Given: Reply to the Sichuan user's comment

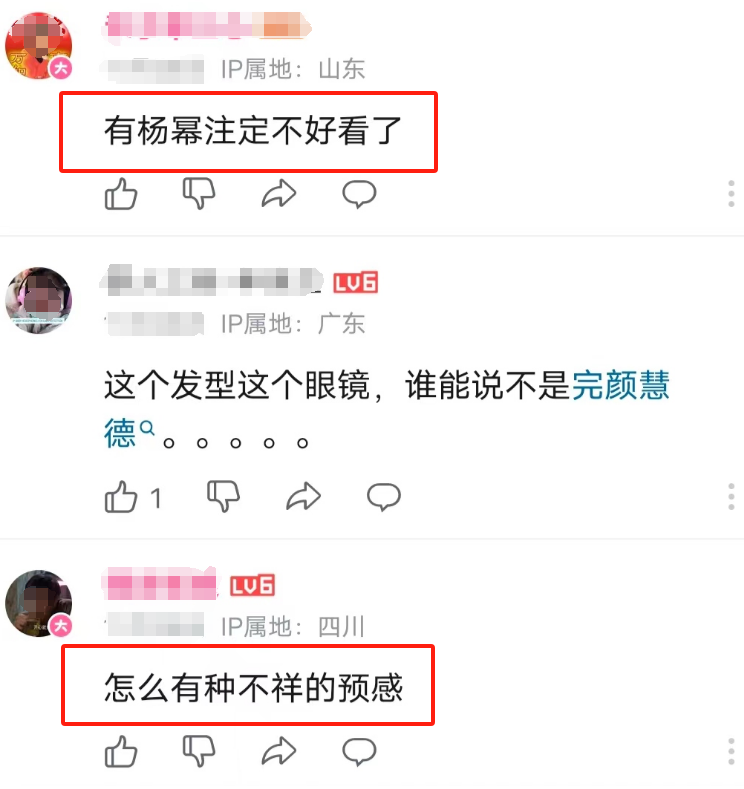Looking at the screenshot, I should tap(359, 751).
